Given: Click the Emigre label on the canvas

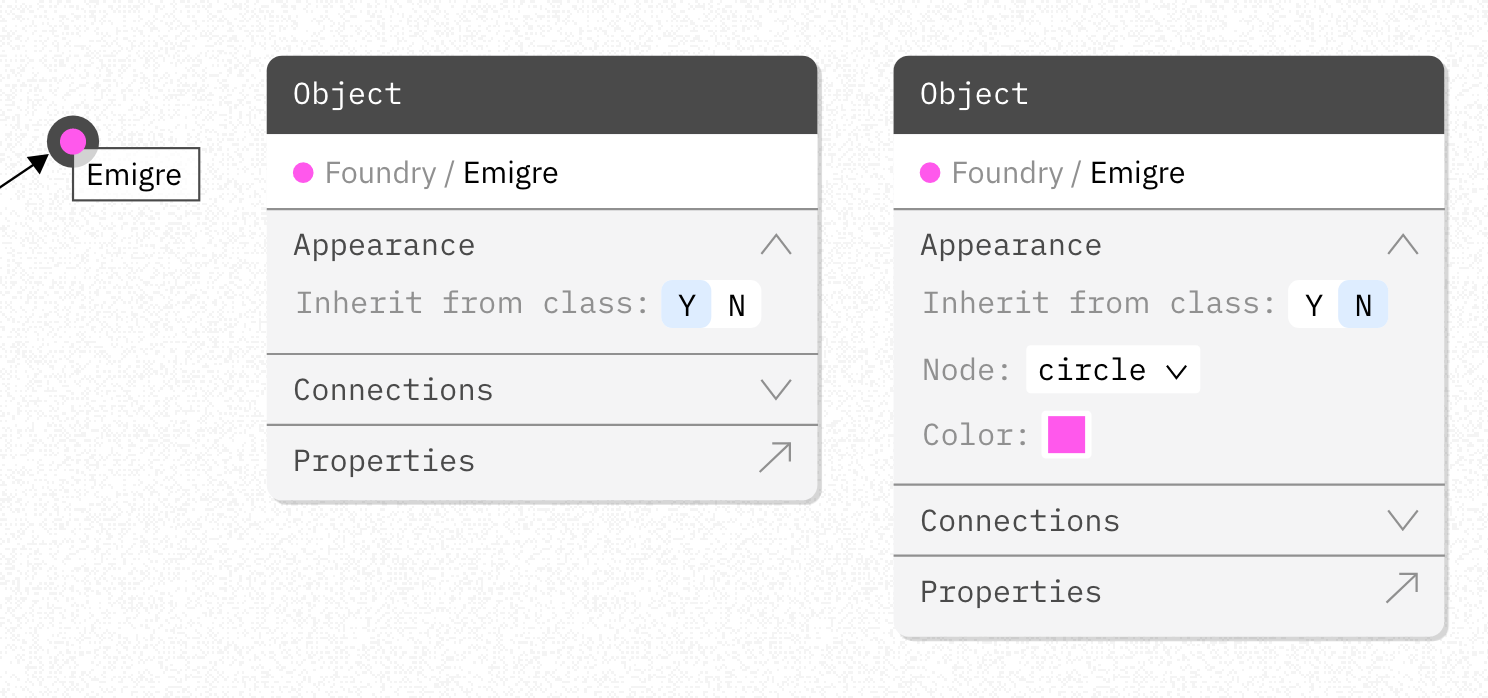Looking at the screenshot, I should [135, 175].
